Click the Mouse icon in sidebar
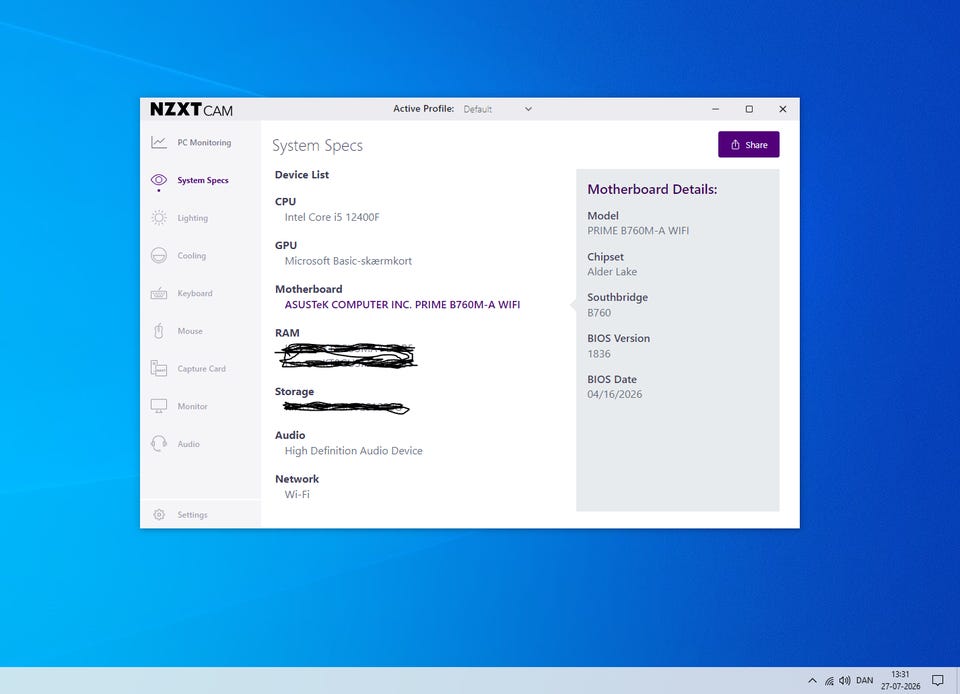 pos(159,331)
